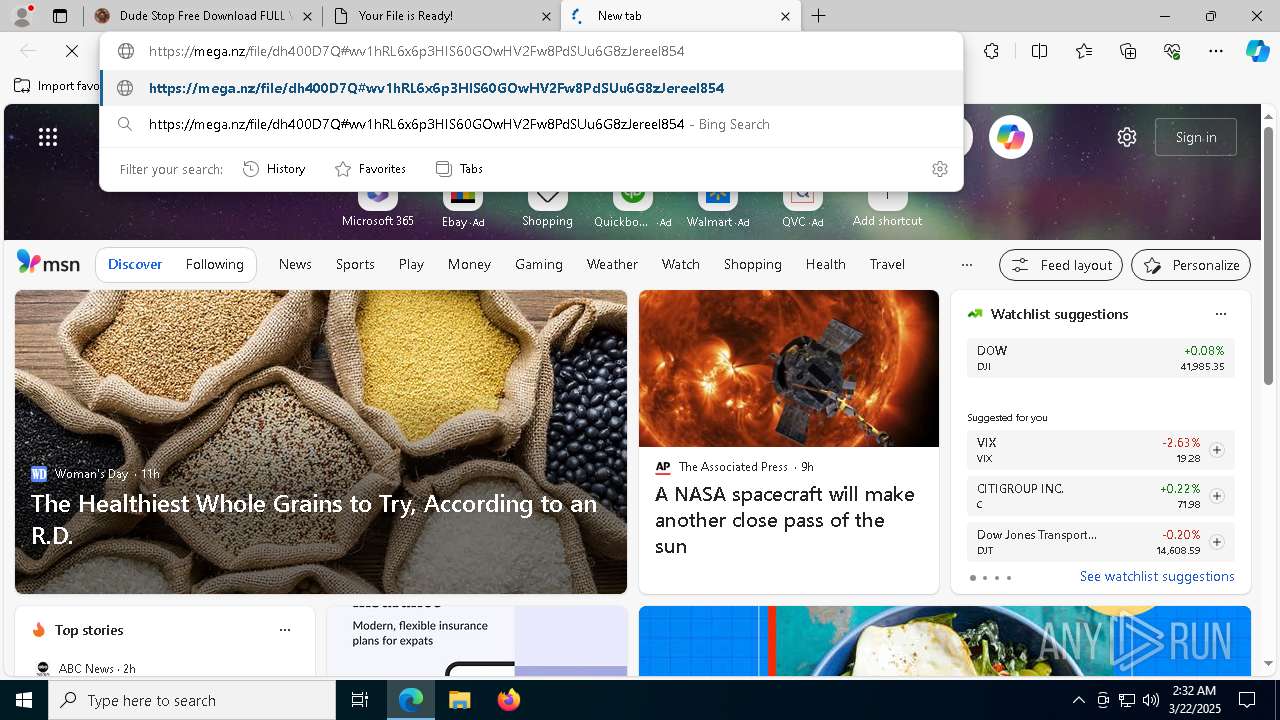Viewport: 1280px width, 720px height.
Task: Open notifications center icon
Action: pos(1247,700)
